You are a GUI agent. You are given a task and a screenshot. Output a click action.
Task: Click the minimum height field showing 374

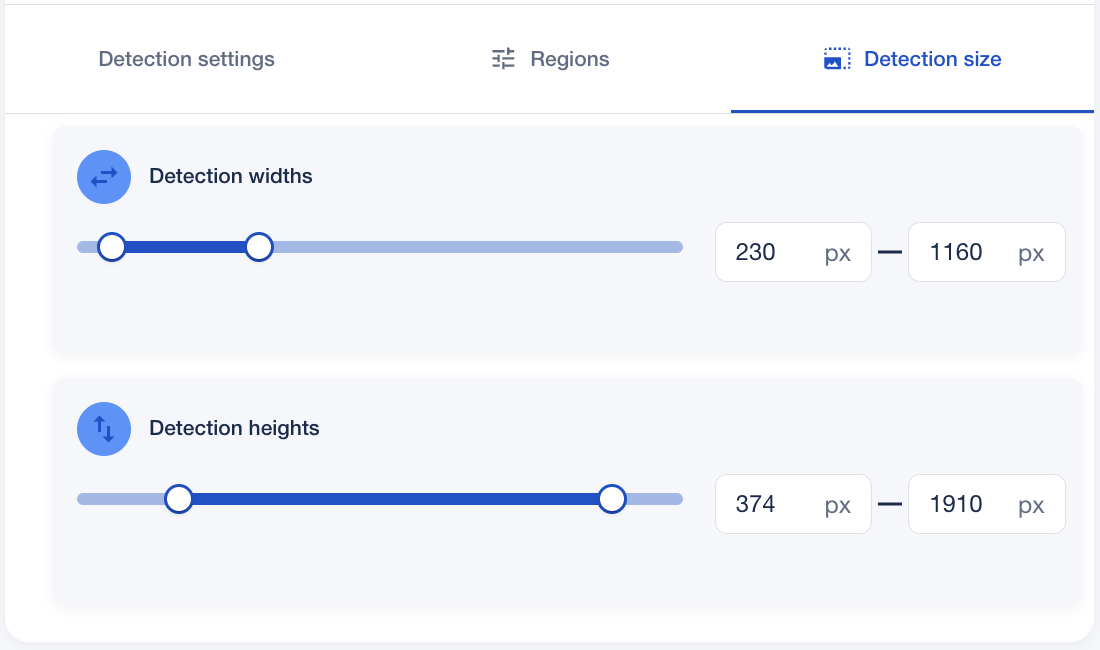(772, 504)
